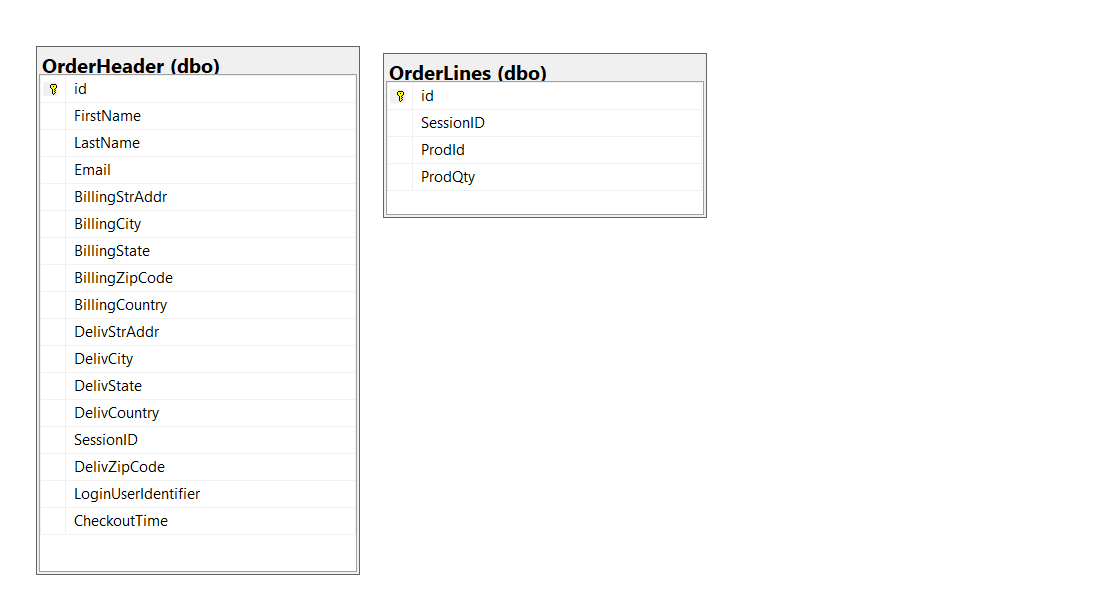Image resolution: width=1111 pixels, height=597 pixels.
Task: Select the OrderHeader (dbo) table title
Action: [x=131, y=66]
